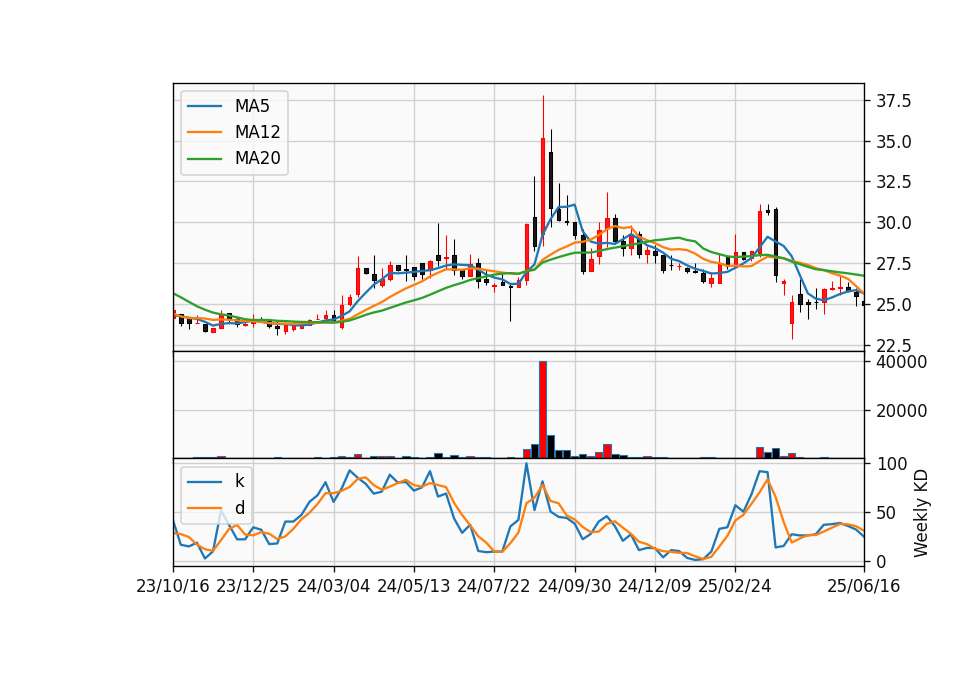Image resolution: width=960 pixels, height=690 pixels.
Task: Click the MA5 legend label
Action: (x=252, y=106)
